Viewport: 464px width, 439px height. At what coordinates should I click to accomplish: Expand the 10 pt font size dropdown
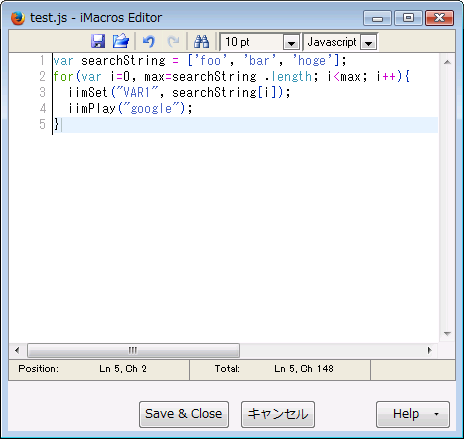pos(291,43)
